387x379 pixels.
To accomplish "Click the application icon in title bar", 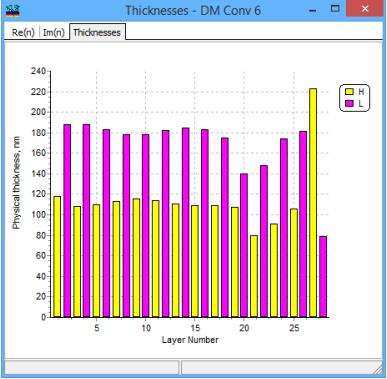I will [13, 10].
